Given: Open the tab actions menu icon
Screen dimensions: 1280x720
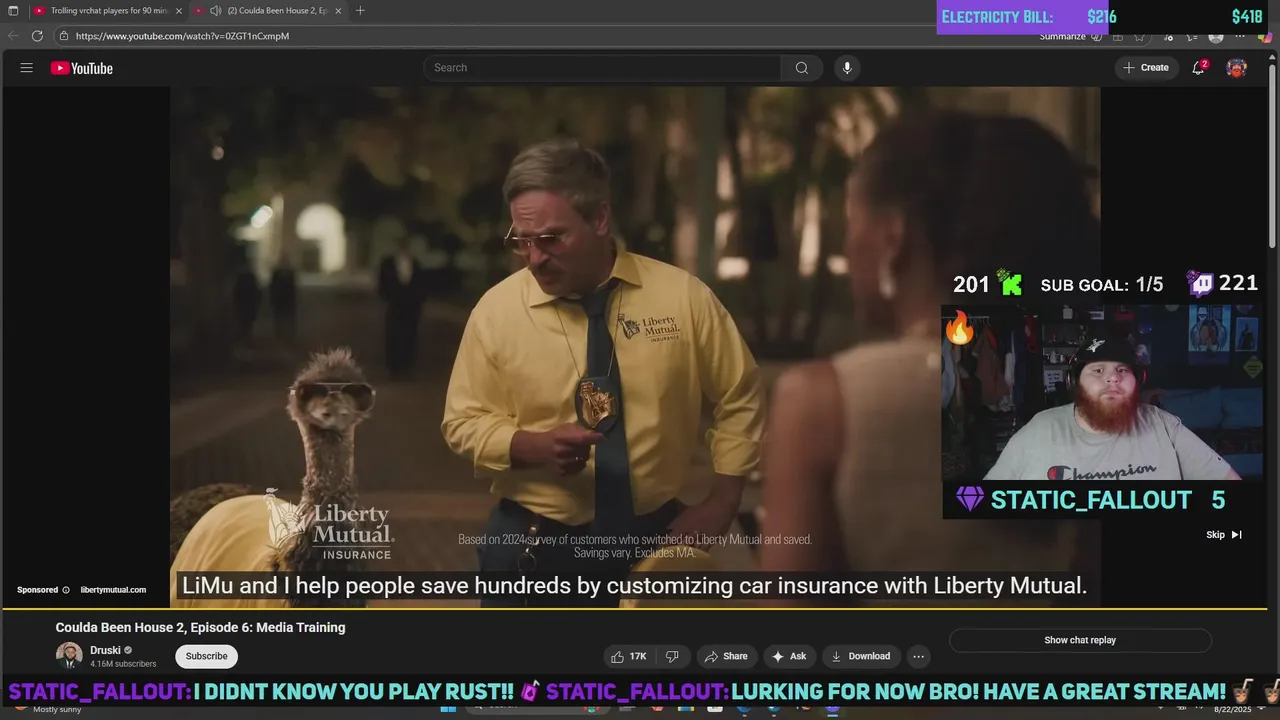Looking at the screenshot, I should click(x=13, y=11).
